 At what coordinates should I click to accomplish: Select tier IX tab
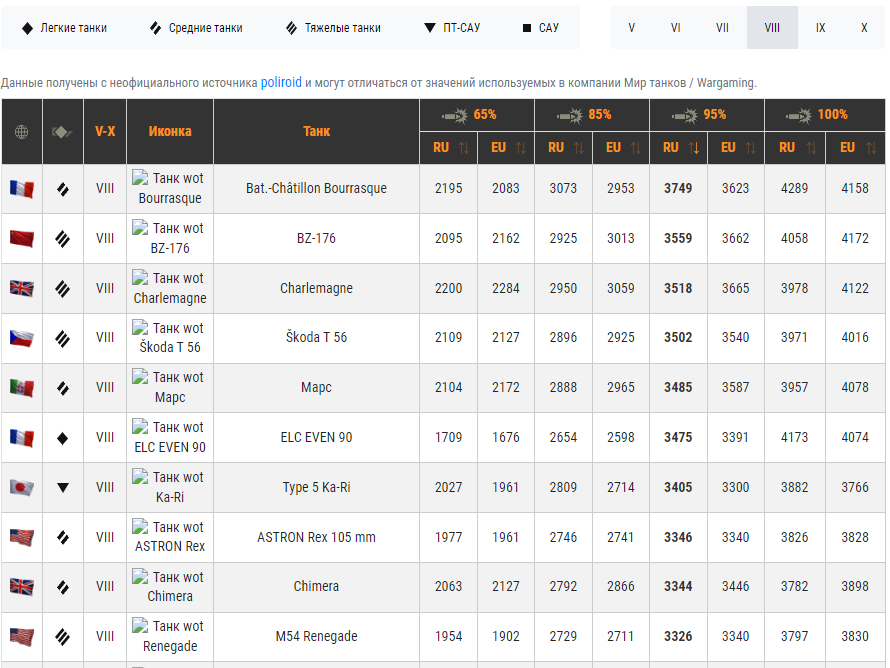tap(820, 28)
